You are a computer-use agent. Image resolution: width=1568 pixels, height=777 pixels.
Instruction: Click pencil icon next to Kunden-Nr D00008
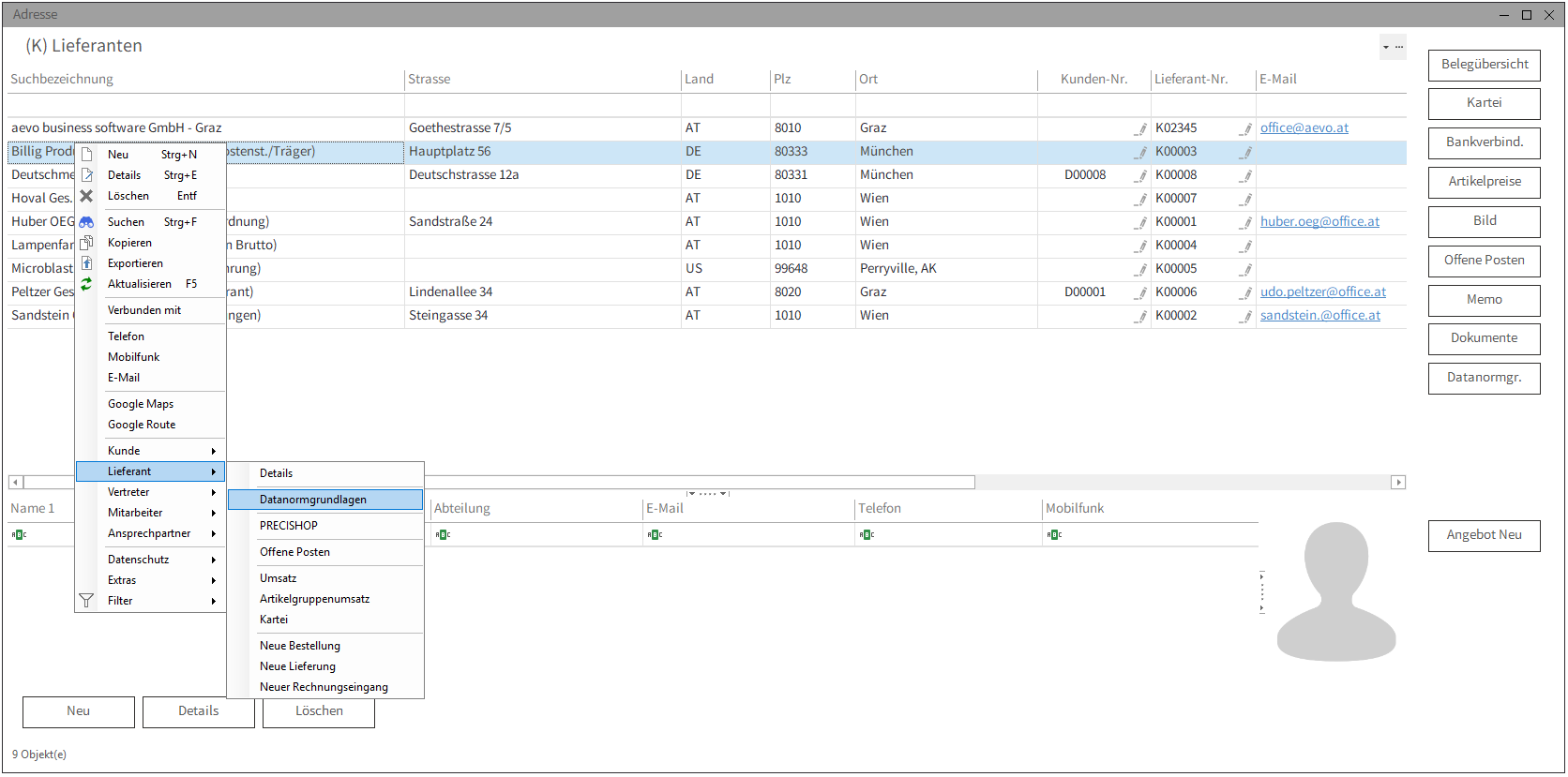point(1141,175)
